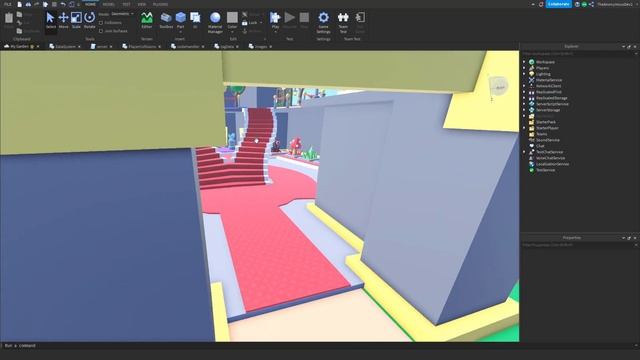This screenshot has width=640, height=360.
Task: Click the view orientation cube in viewport
Action: [x=498, y=87]
